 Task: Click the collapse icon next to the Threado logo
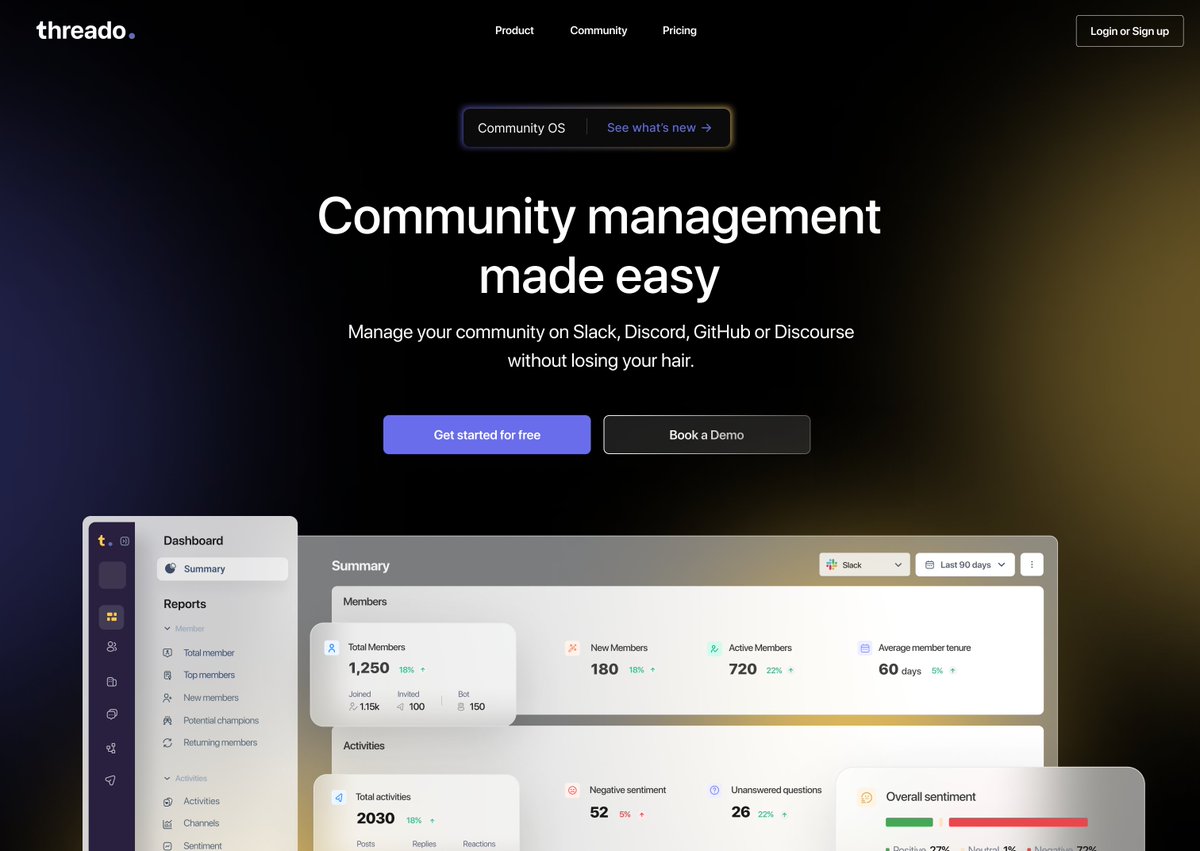click(x=123, y=540)
